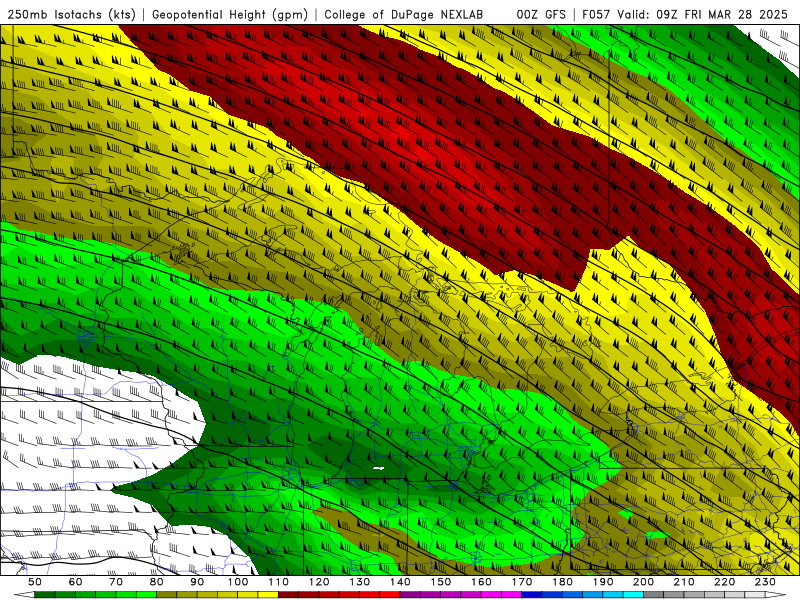This screenshot has height=600, width=800.
Task: Click the 80 label on the colorbar
Action: coord(156,582)
